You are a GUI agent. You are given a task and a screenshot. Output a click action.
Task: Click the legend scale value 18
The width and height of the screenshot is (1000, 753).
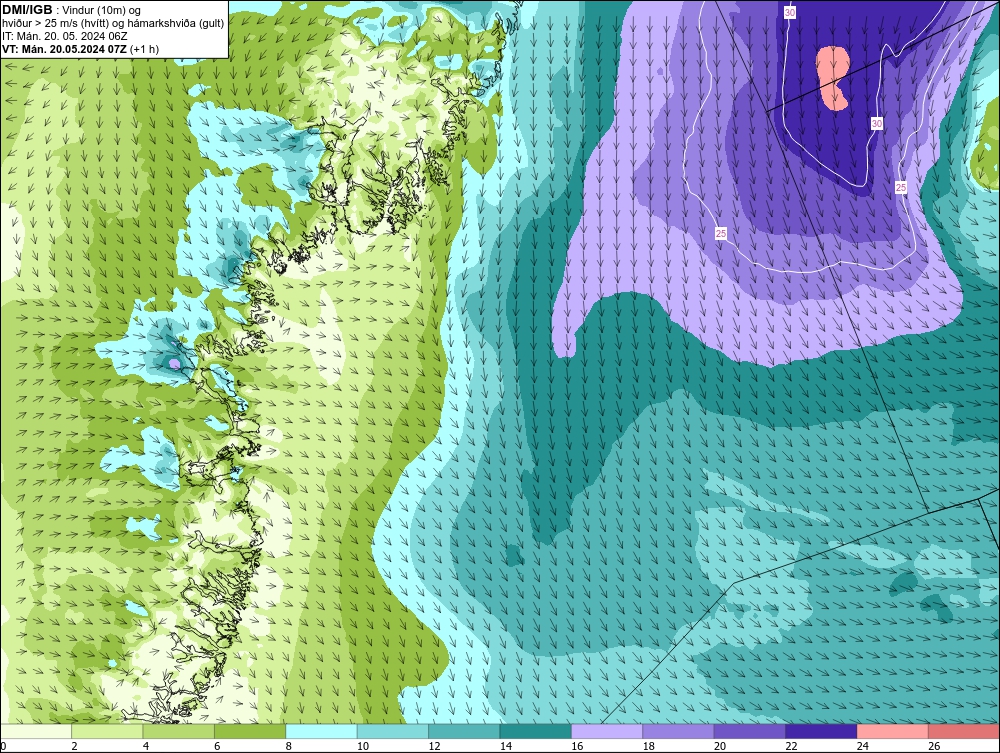(x=648, y=746)
